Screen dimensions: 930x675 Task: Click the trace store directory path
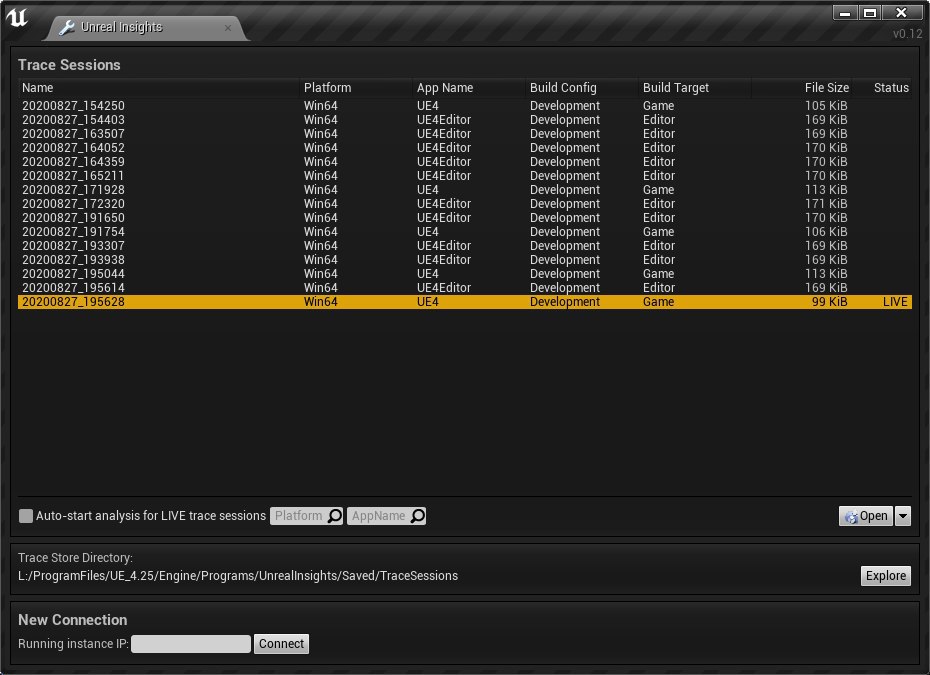coord(238,576)
